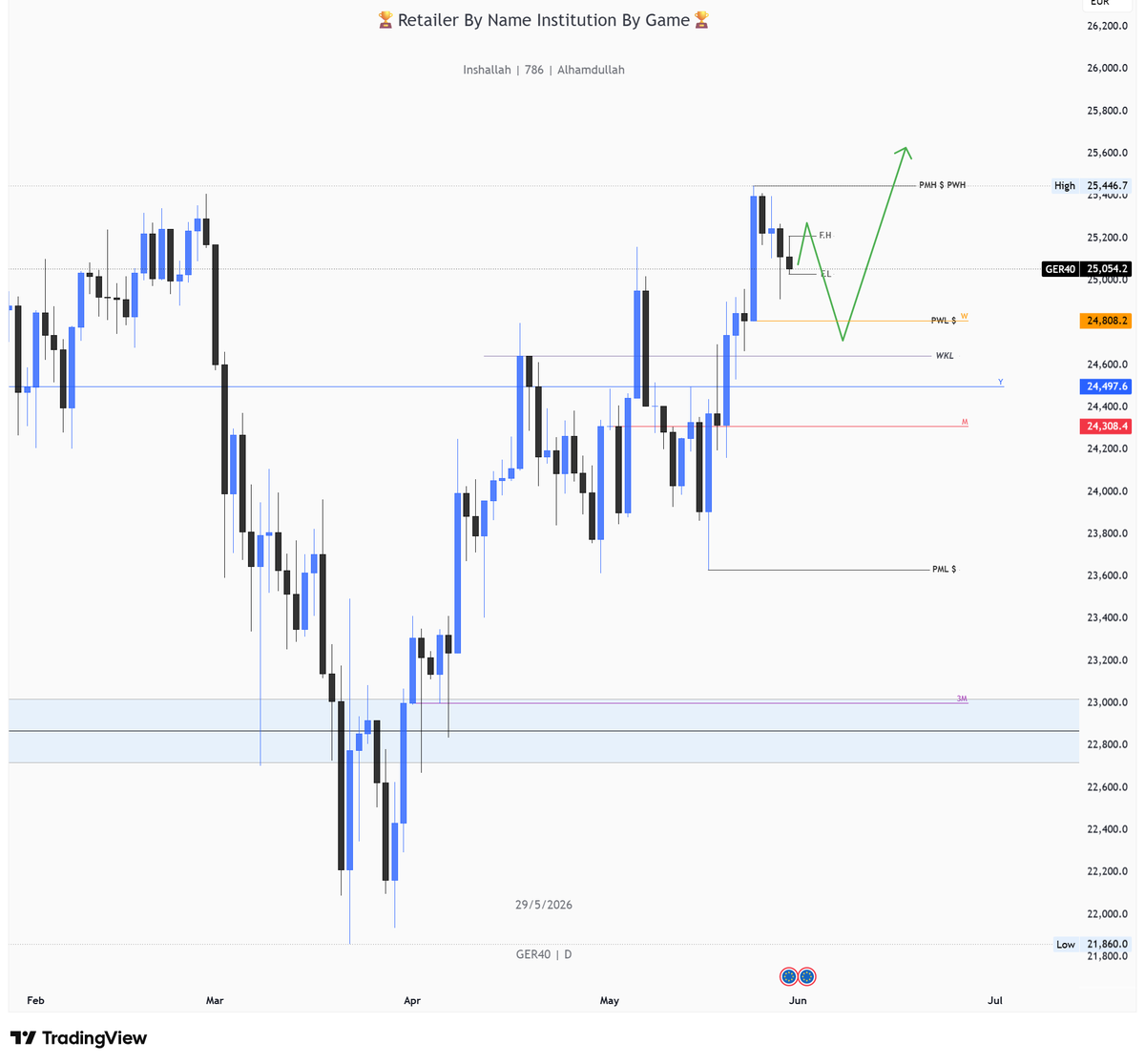Click the 'High' tag on the price axis
Viewport: 1145px width, 1064px height.
(x=1065, y=186)
